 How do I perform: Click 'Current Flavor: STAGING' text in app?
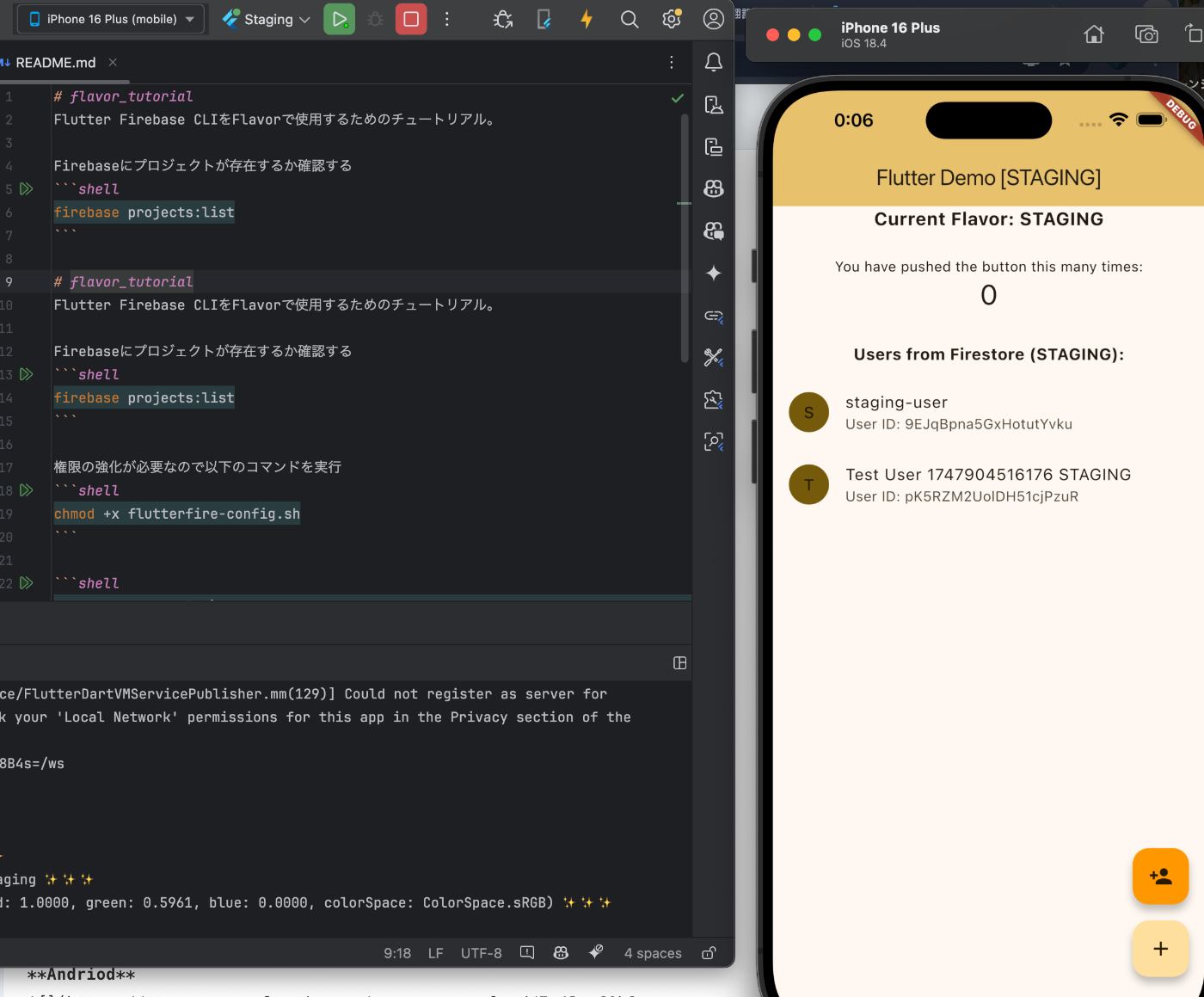tap(988, 219)
